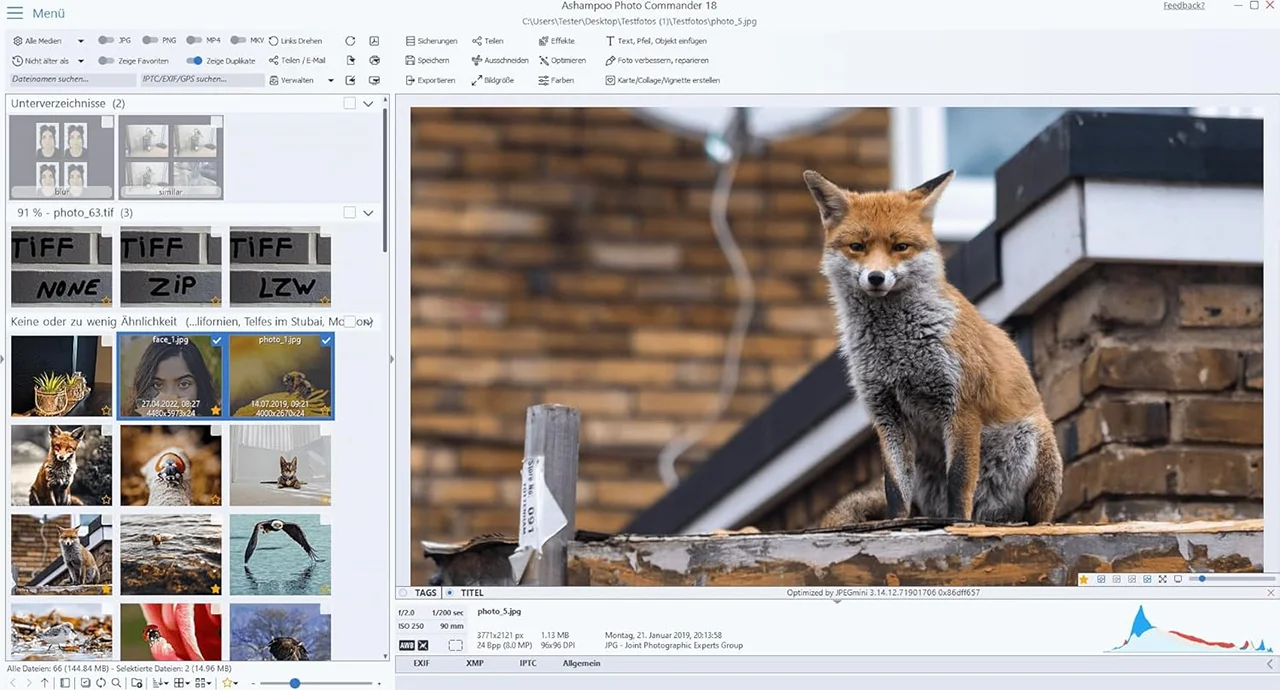The width and height of the screenshot is (1280, 690).
Task: Select the photo_1.jpg thumbnail
Action: (281, 376)
